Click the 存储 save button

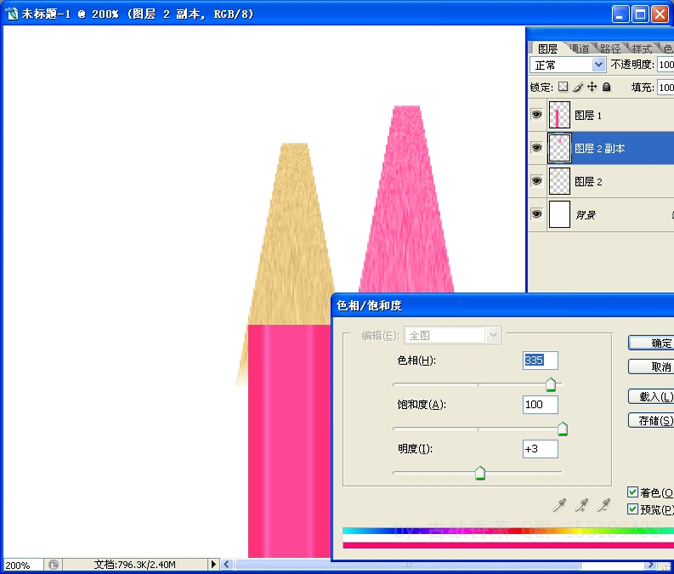652,421
